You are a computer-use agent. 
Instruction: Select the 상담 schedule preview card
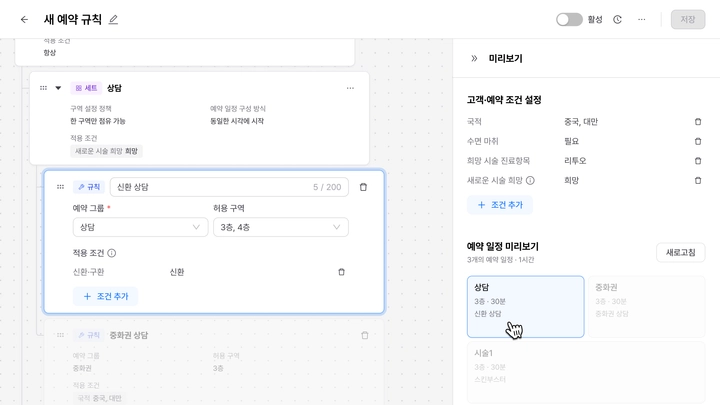(x=525, y=307)
